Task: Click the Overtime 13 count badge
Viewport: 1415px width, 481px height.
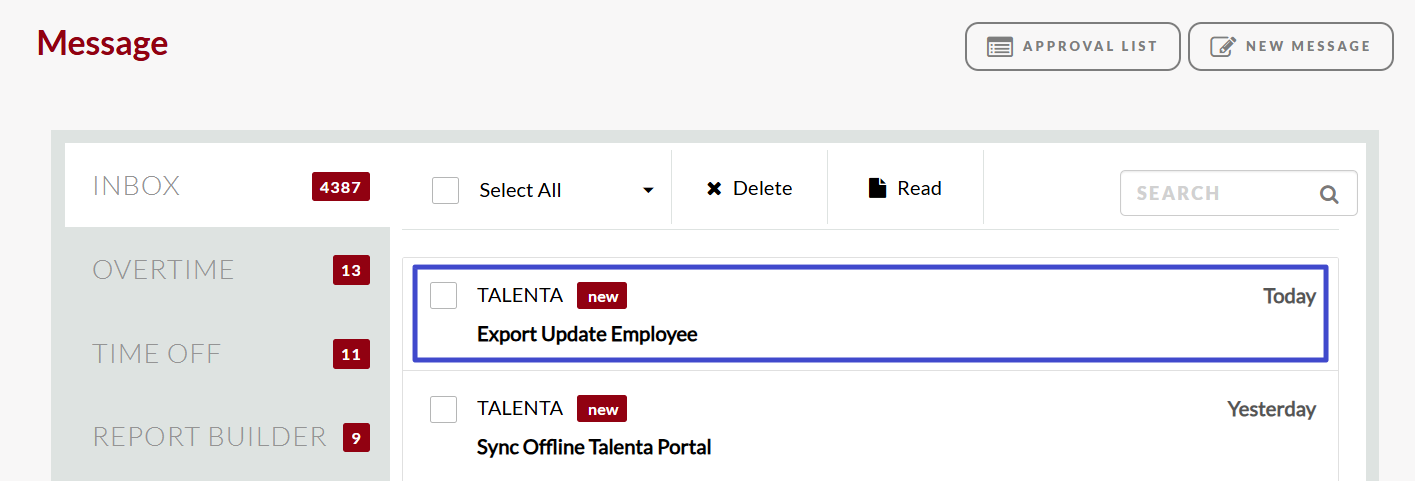Action: tap(351, 270)
